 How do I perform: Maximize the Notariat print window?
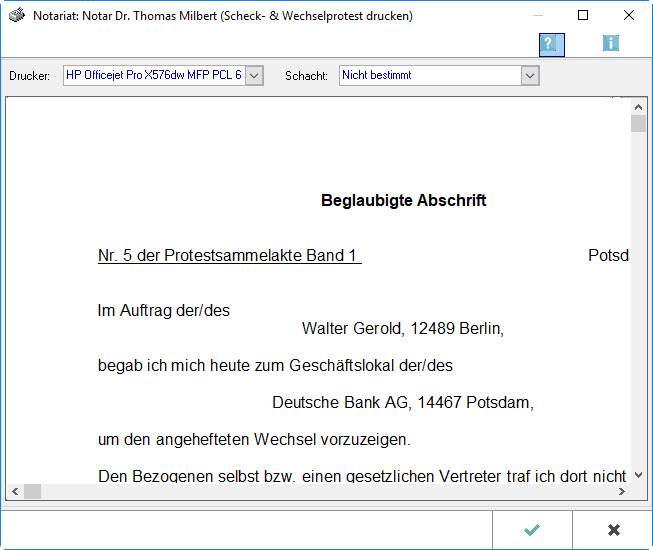click(583, 15)
